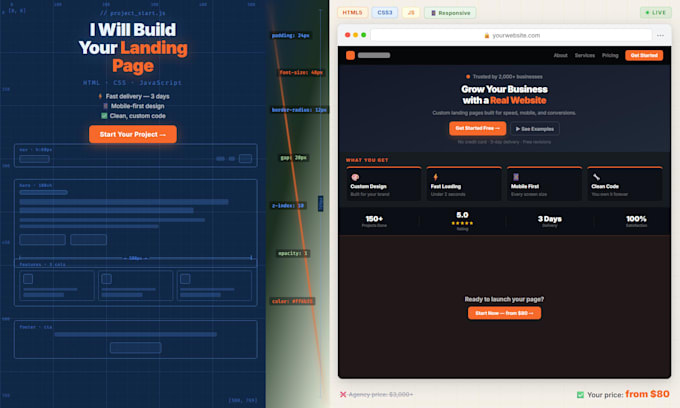This screenshot has width=680, height=408.
Task: Click the orange site logo square
Action: point(350,55)
